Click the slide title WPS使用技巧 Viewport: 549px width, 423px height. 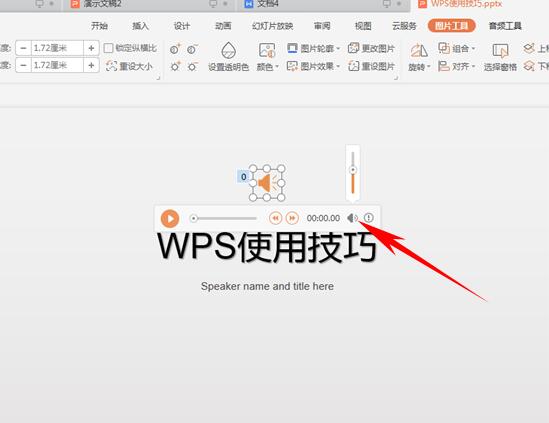[x=267, y=247]
